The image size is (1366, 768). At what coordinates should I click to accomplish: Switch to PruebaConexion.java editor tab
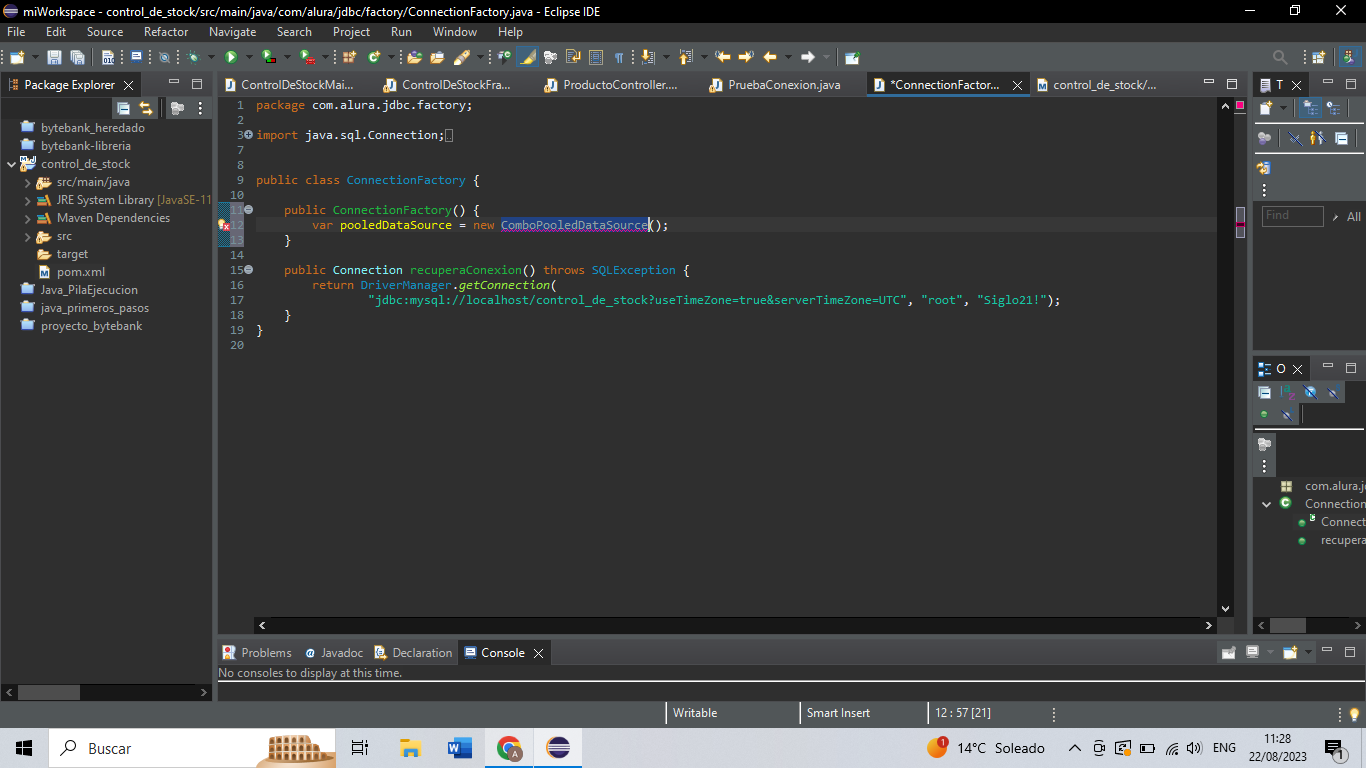(x=773, y=85)
